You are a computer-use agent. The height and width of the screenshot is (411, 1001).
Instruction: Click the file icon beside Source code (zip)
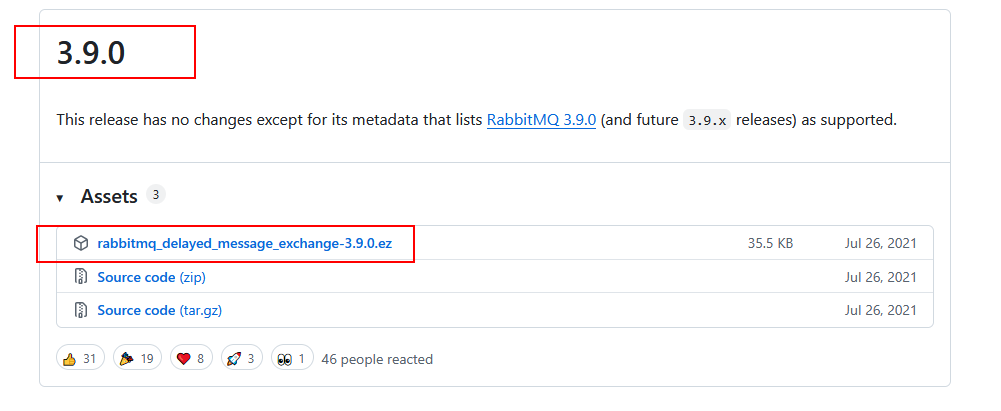[x=81, y=277]
